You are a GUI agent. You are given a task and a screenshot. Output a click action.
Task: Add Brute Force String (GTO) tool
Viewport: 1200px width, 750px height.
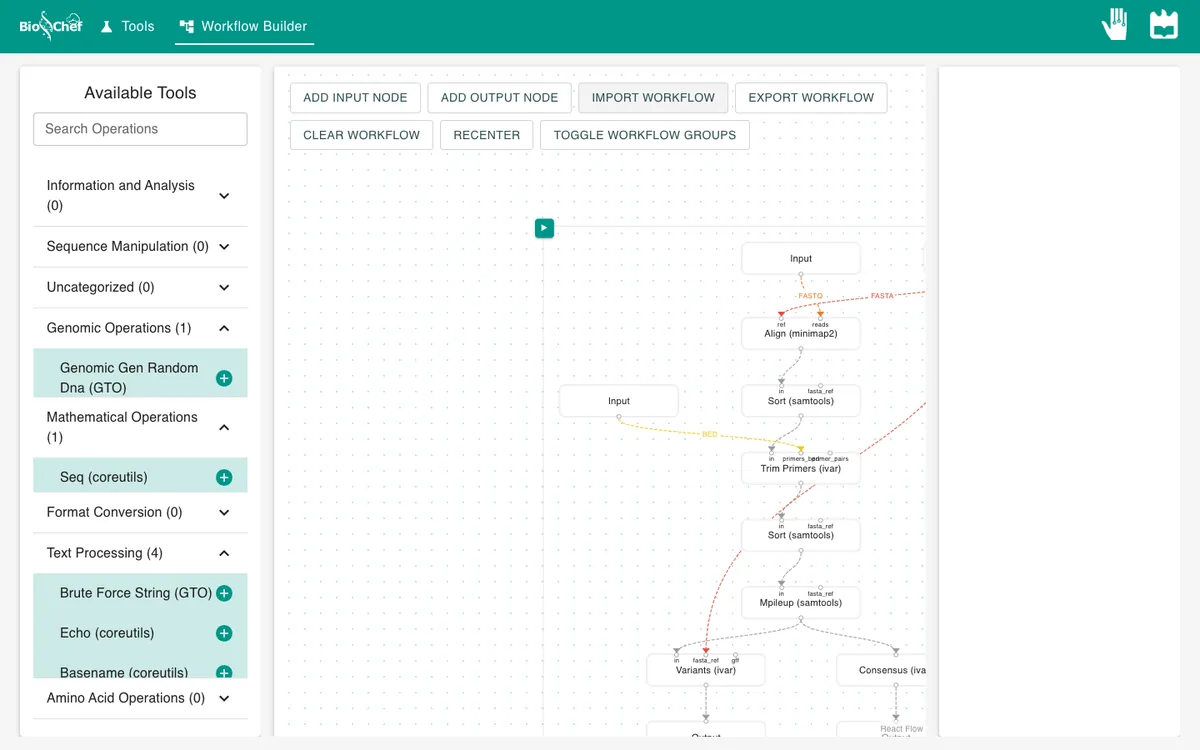(x=224, y=593)
